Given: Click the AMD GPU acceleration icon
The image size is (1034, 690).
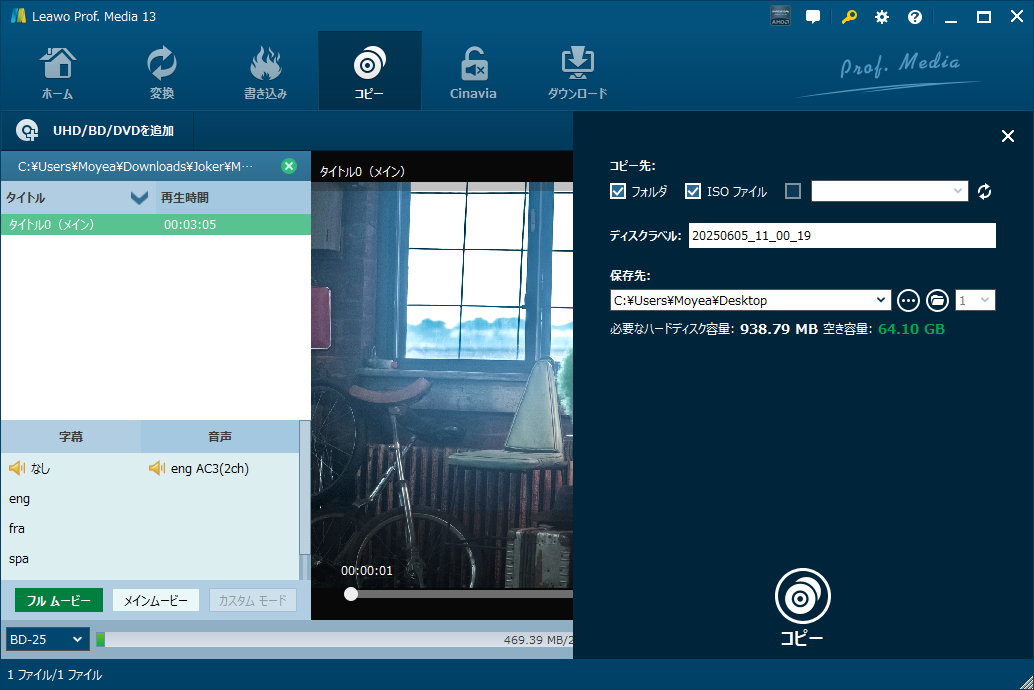Looking at the screenshot, I should click(780, 16).
